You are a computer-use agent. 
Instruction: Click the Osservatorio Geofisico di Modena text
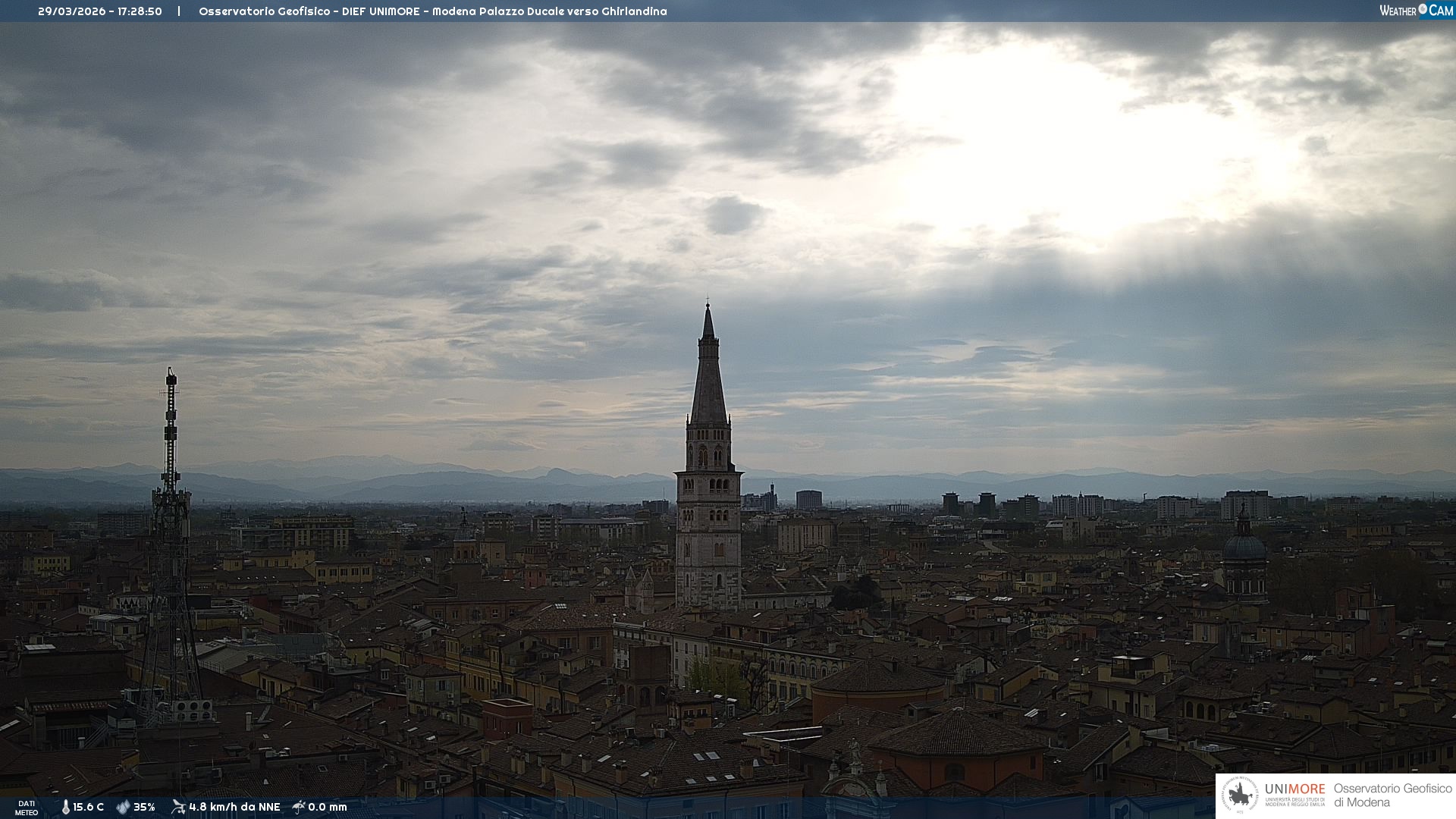coord(1392,795)
